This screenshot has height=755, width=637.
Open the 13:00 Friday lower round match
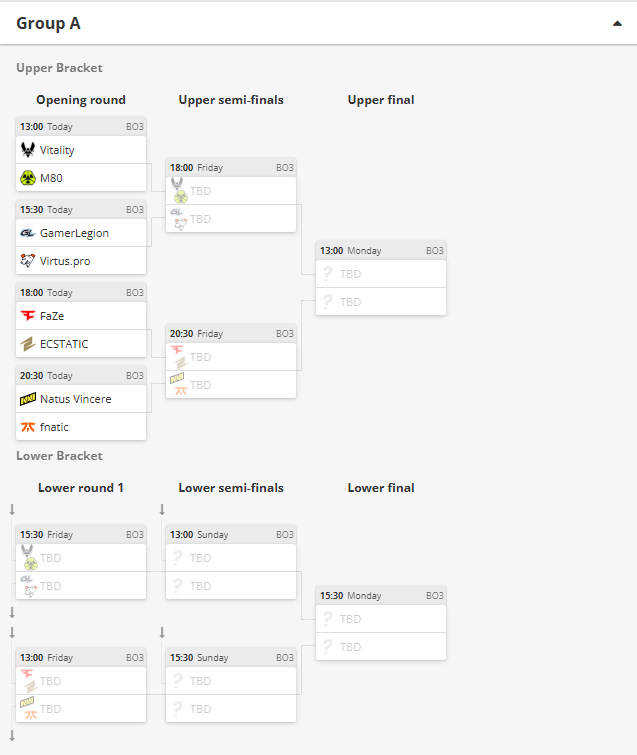pos(81,685)
